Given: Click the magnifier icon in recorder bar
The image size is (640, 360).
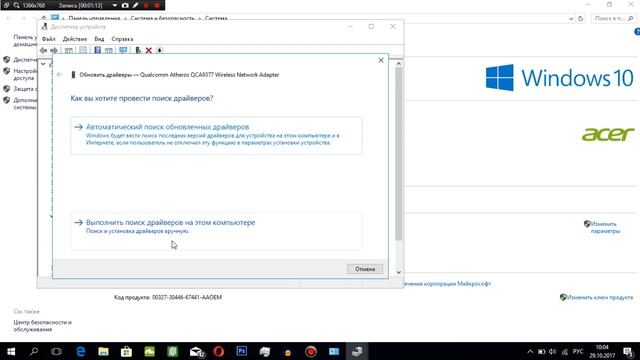Looking at the screenshot, I should 16,5.
